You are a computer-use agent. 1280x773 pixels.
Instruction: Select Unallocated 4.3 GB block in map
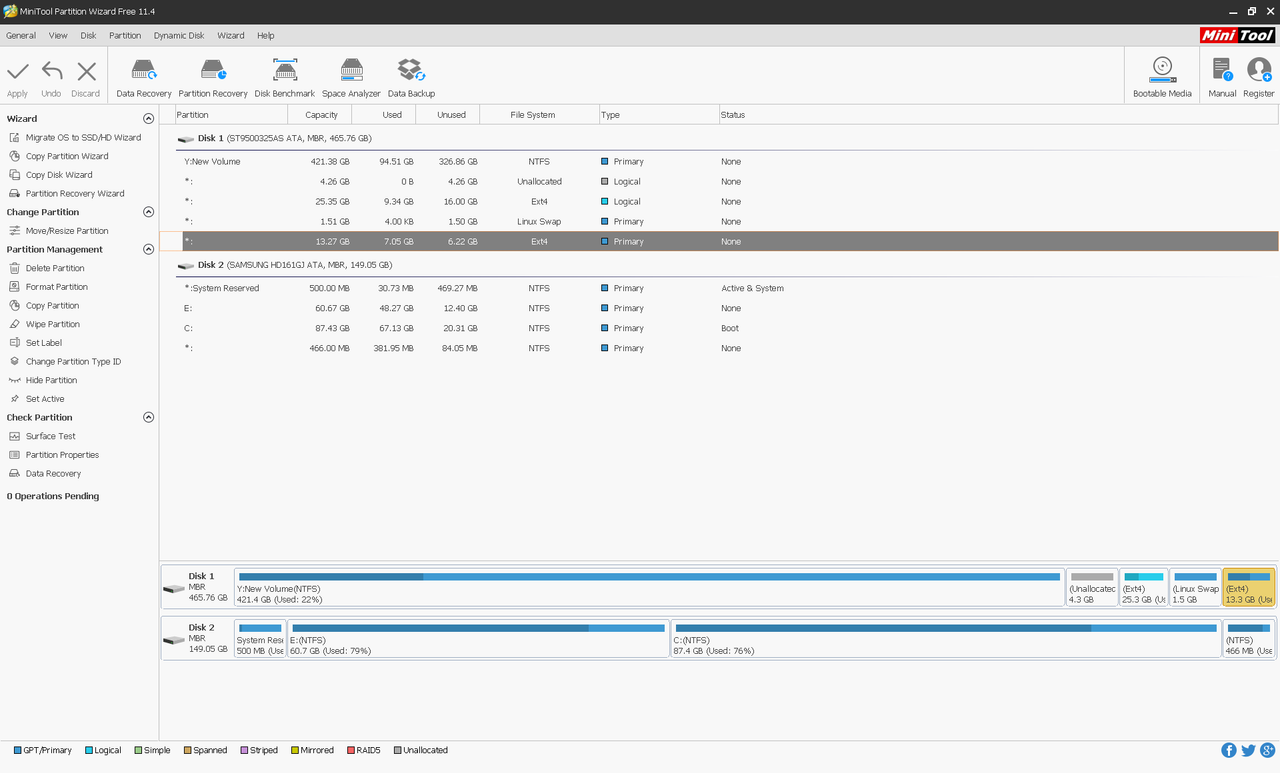1092,587
